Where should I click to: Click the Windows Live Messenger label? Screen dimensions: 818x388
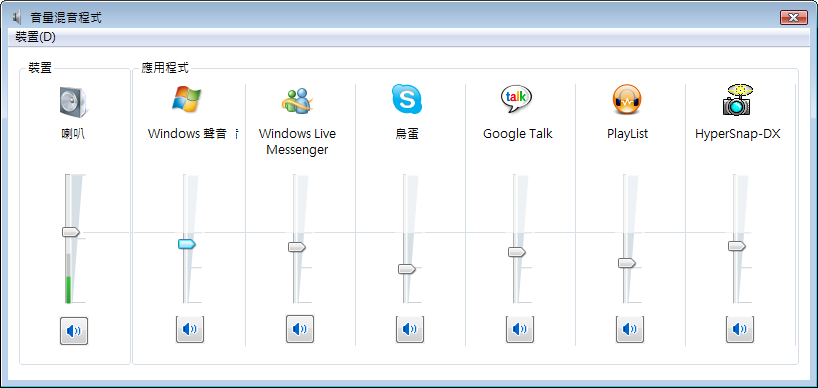click(297, 142)
